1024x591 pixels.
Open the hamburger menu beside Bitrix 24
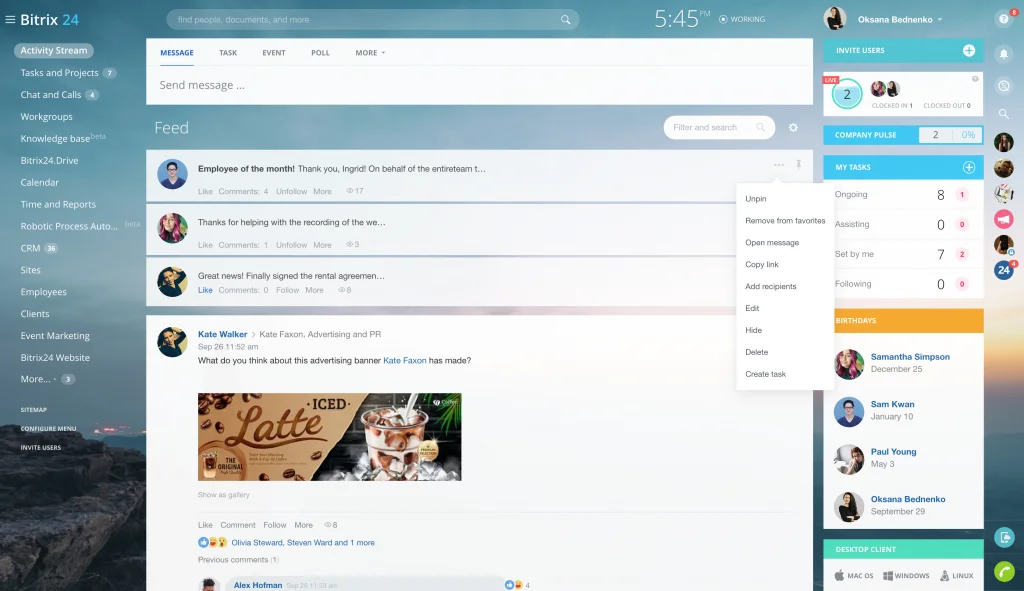click(10, 20)
